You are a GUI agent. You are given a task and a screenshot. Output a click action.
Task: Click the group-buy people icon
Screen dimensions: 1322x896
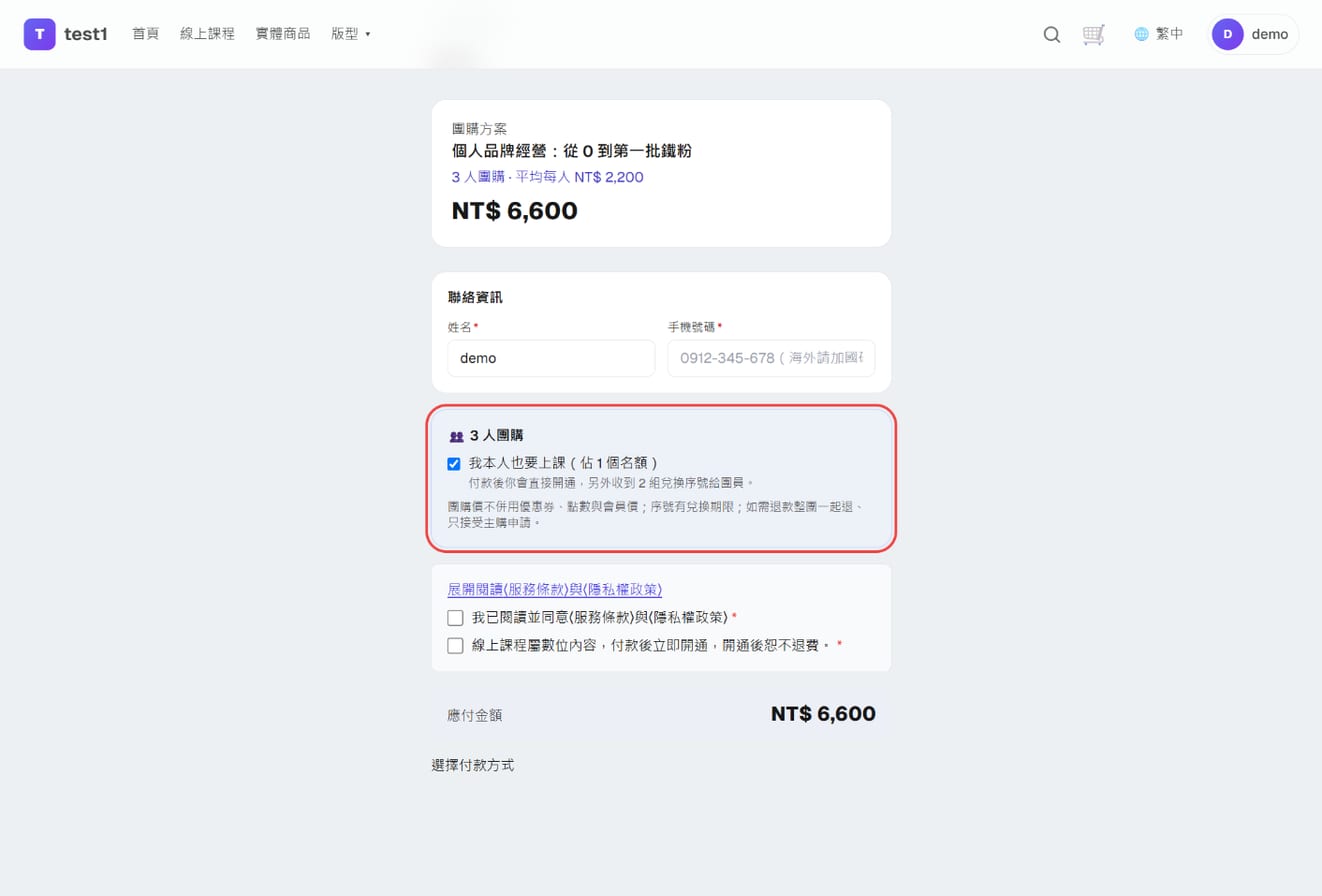click(456, 436)
